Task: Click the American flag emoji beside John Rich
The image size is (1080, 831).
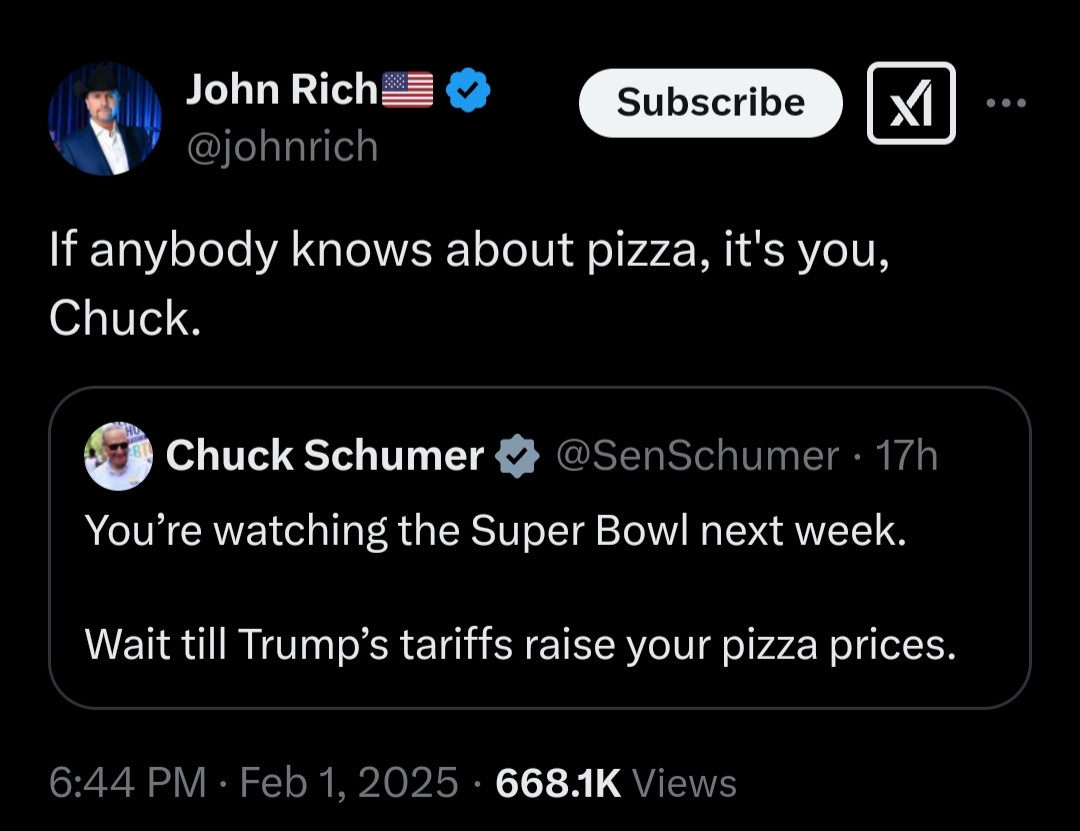Action: (407, 90)
